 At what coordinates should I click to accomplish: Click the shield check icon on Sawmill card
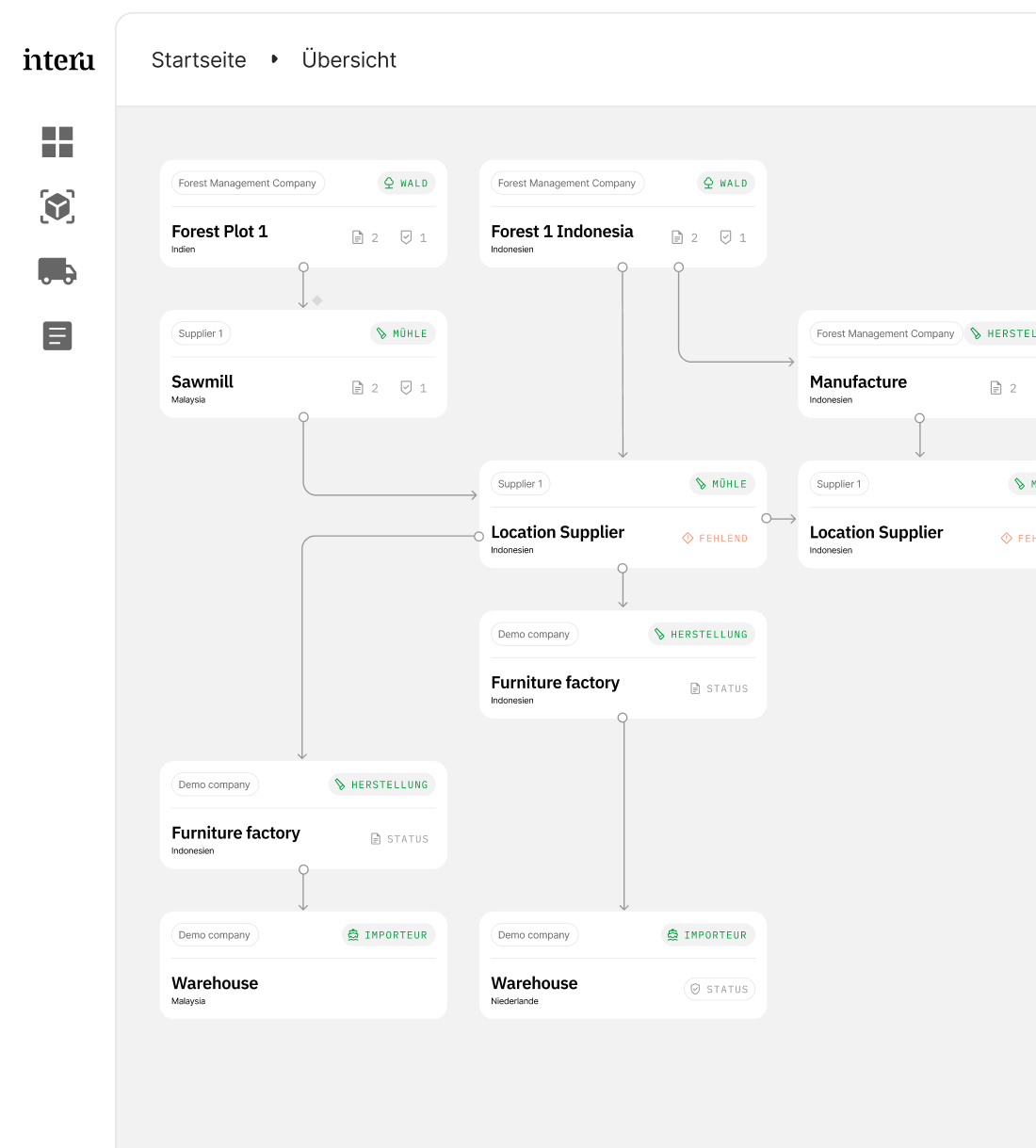pos(406,387)
